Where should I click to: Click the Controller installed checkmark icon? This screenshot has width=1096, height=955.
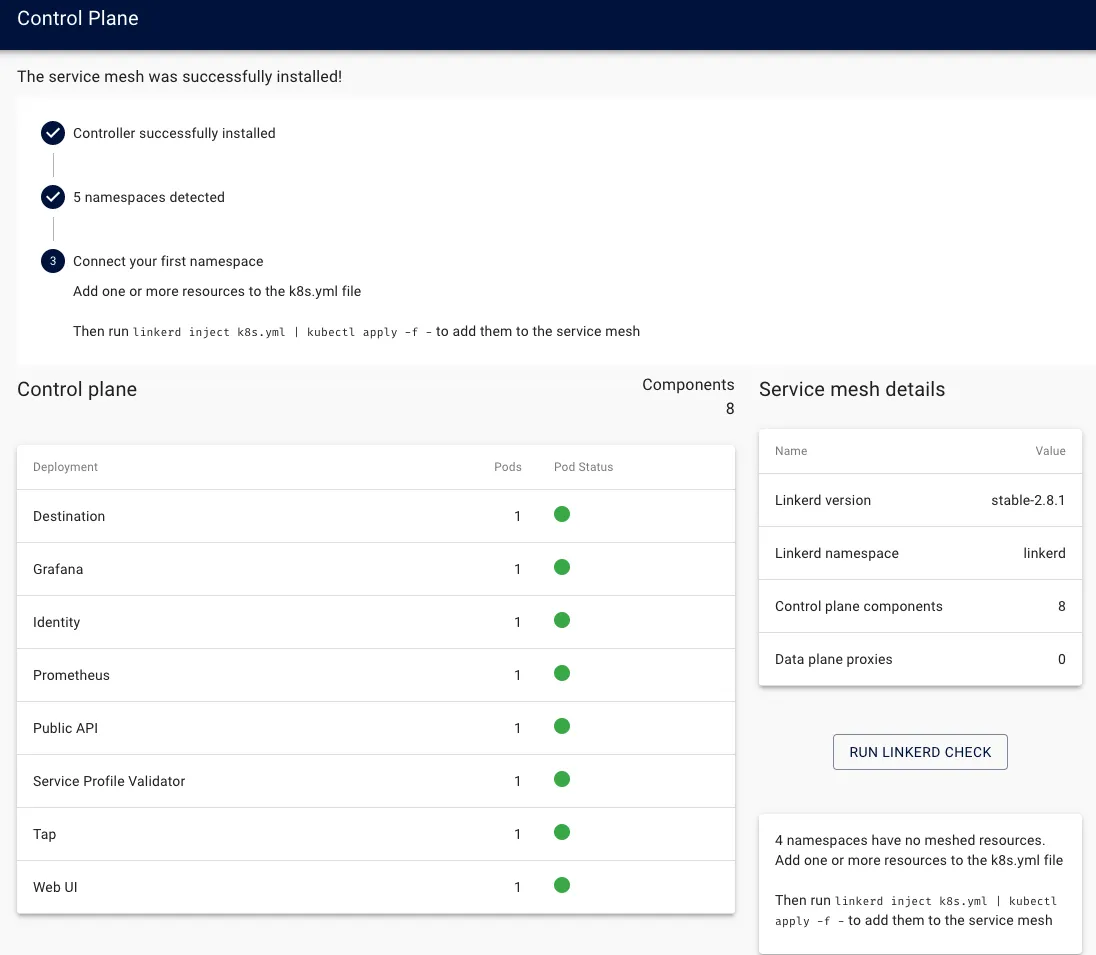click(52, 133)
